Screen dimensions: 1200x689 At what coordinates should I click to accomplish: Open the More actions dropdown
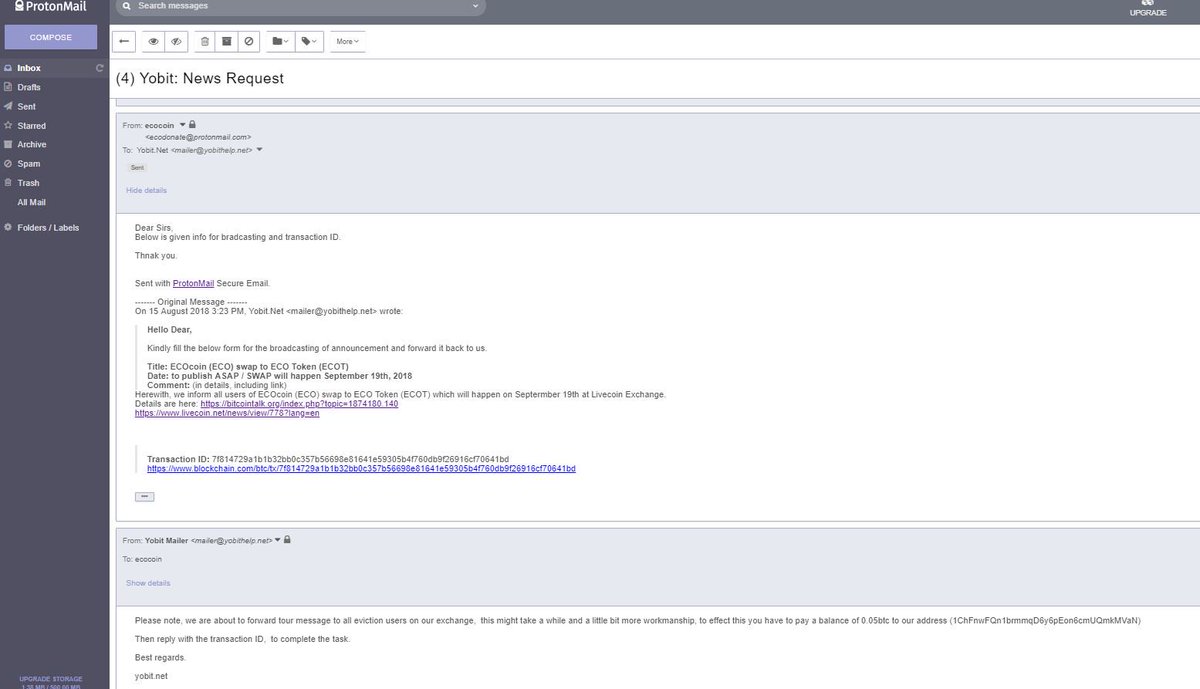[347, 41]
